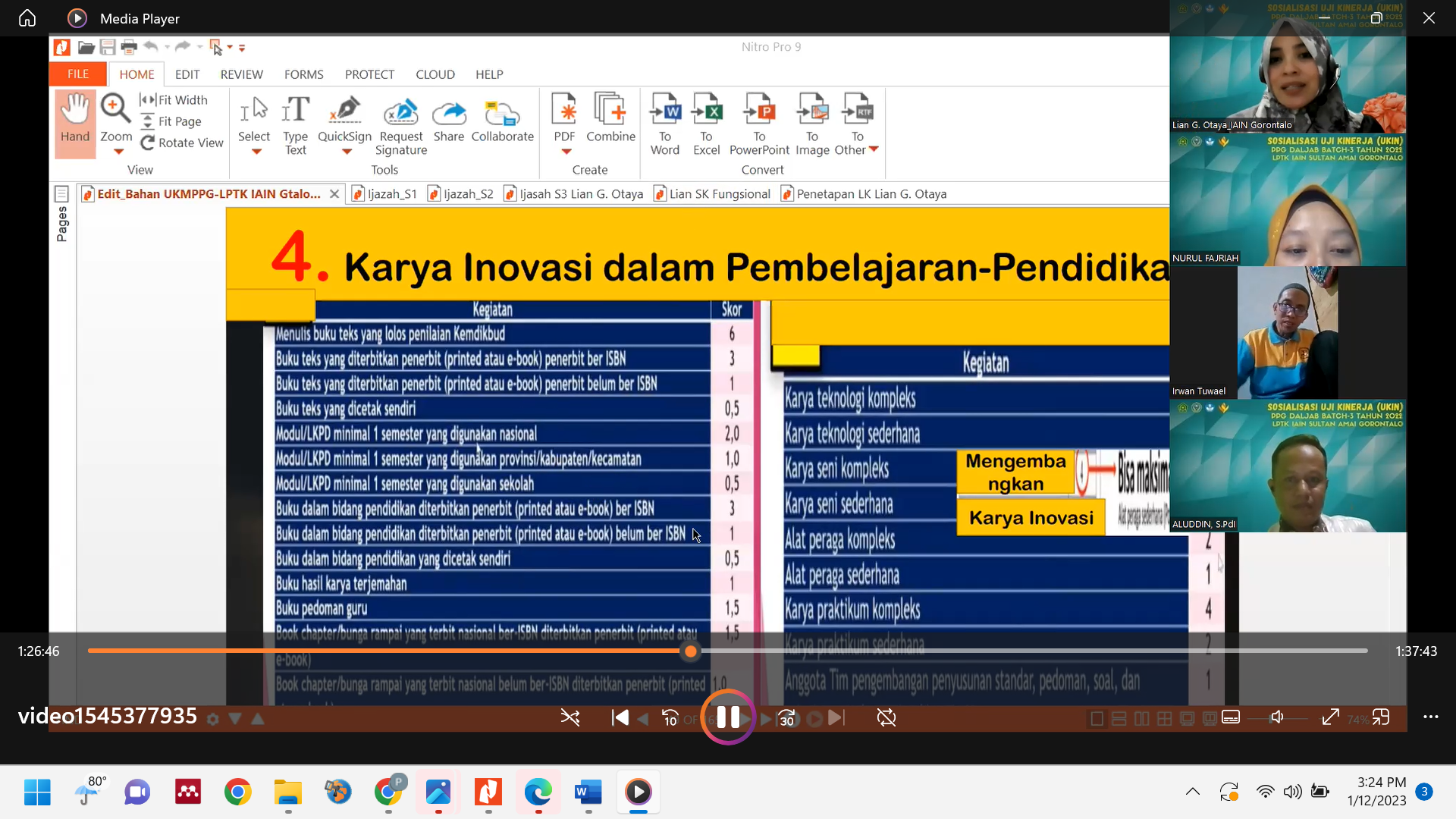Toggle the repeat playback button
Screen dimensions: 1456x819
[x=886, y=717]
